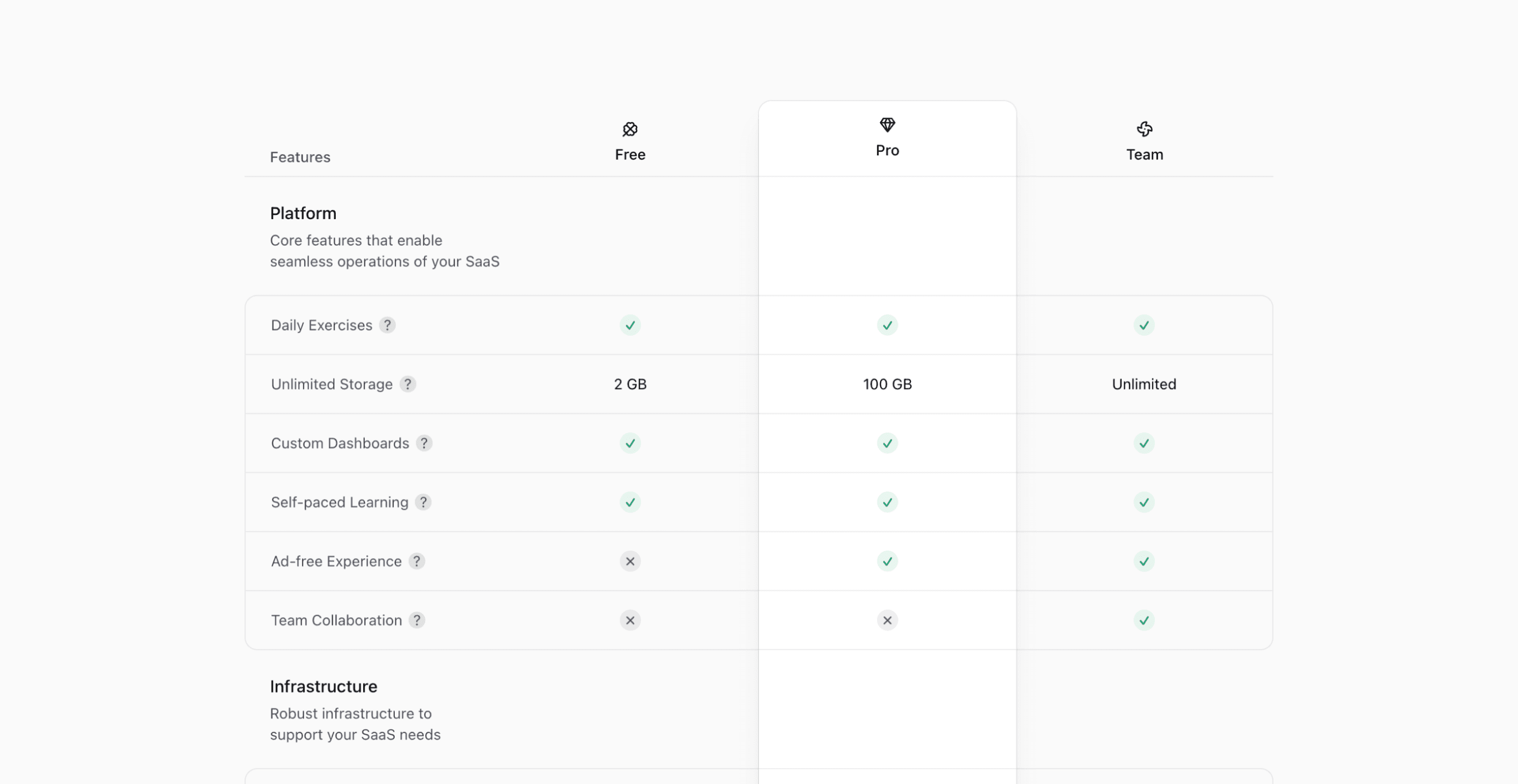Click the Daily Exercises feature label

(x=321, y=325)
